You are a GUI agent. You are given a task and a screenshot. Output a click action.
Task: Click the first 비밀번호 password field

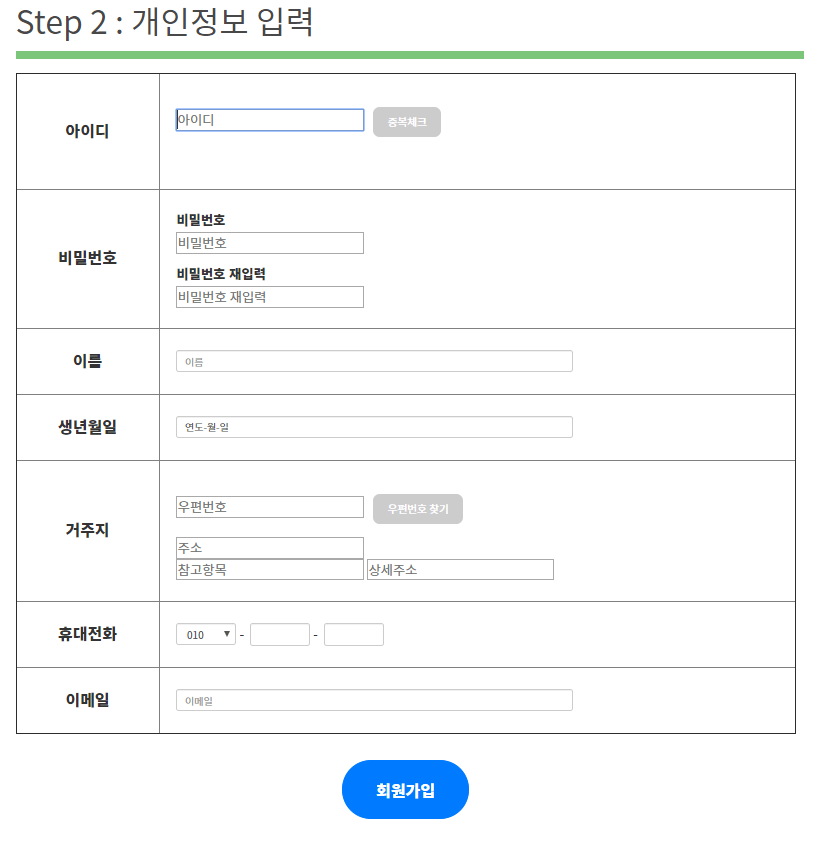269,242
